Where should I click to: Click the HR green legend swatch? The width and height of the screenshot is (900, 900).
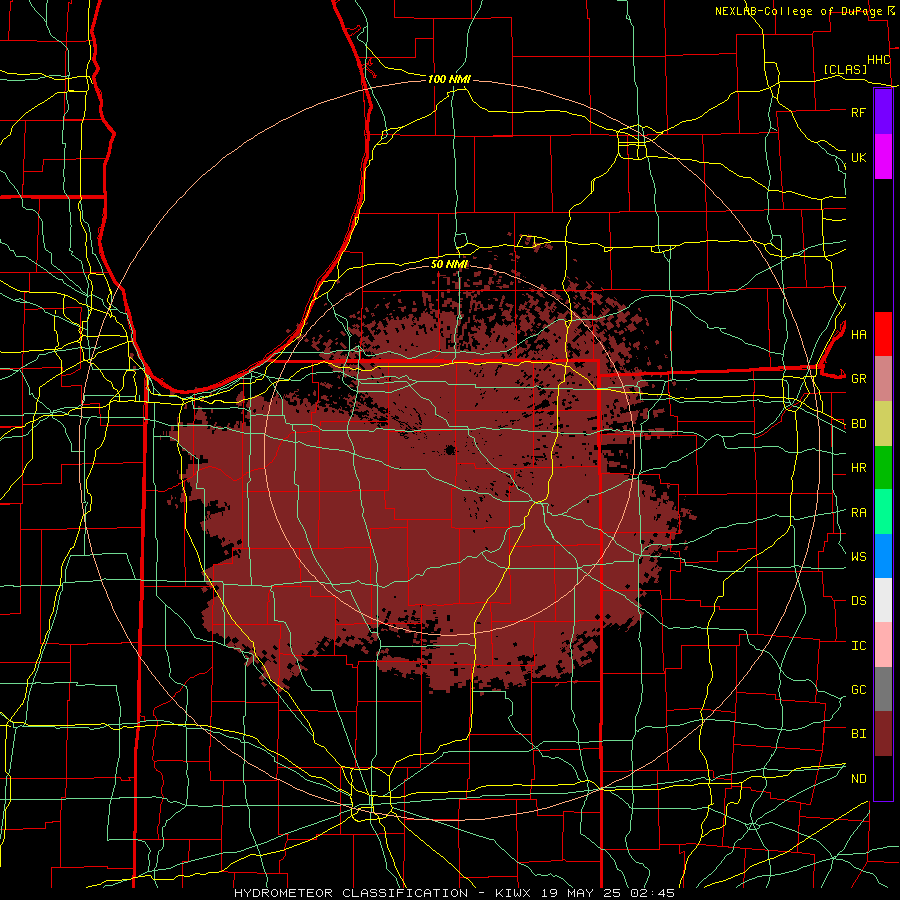pyautogui.click(x=883, y=468)
